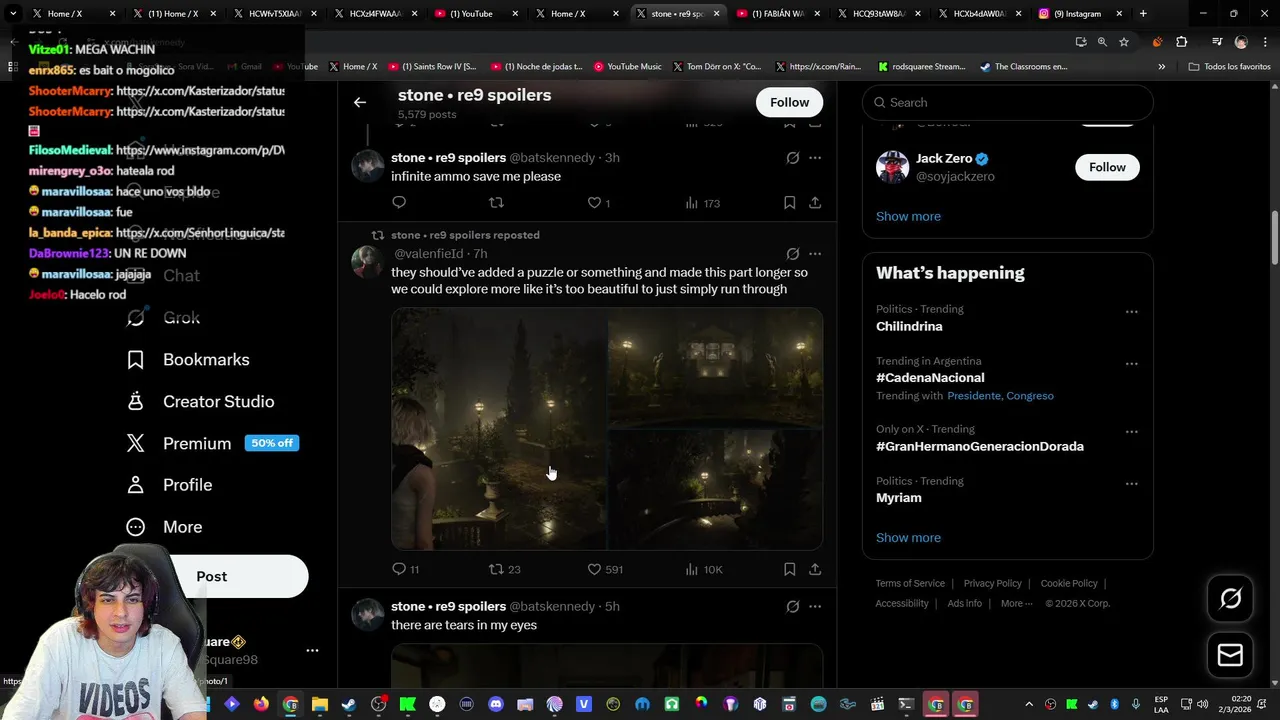
Task: Click the Post compose button
Action: 212,577
